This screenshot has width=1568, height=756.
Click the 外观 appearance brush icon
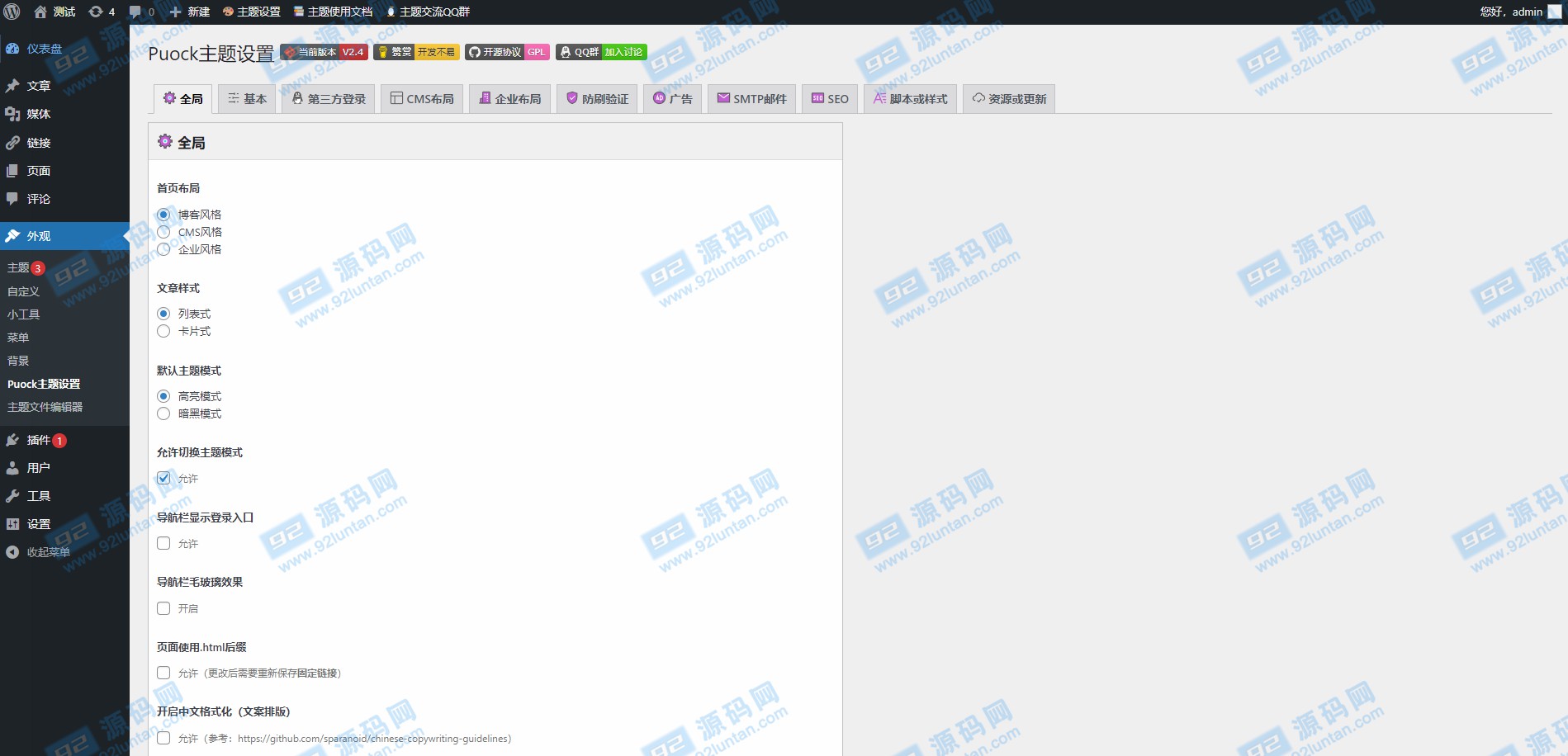tap(12, 236)
